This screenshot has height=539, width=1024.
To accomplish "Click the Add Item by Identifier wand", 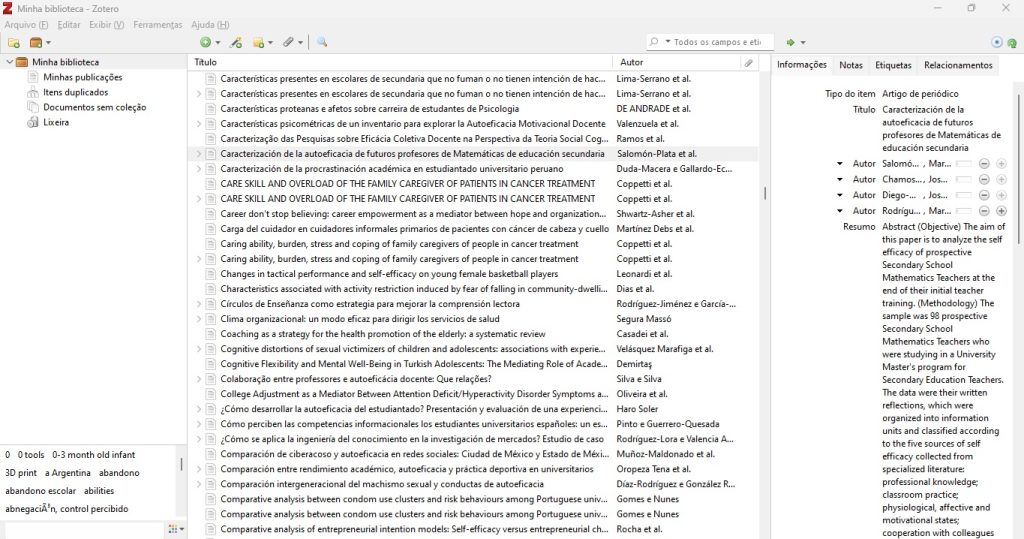I will (x=236, y=42).
